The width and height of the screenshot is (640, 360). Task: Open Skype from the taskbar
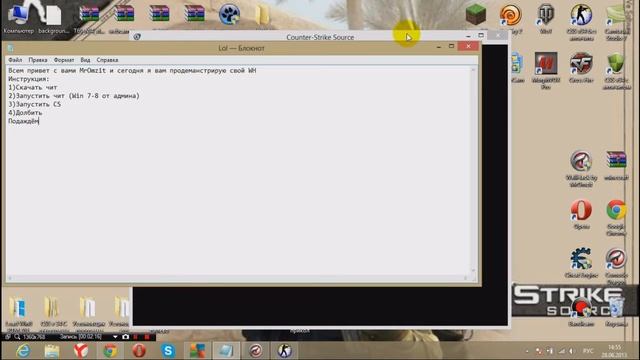(x=168, y=351)
